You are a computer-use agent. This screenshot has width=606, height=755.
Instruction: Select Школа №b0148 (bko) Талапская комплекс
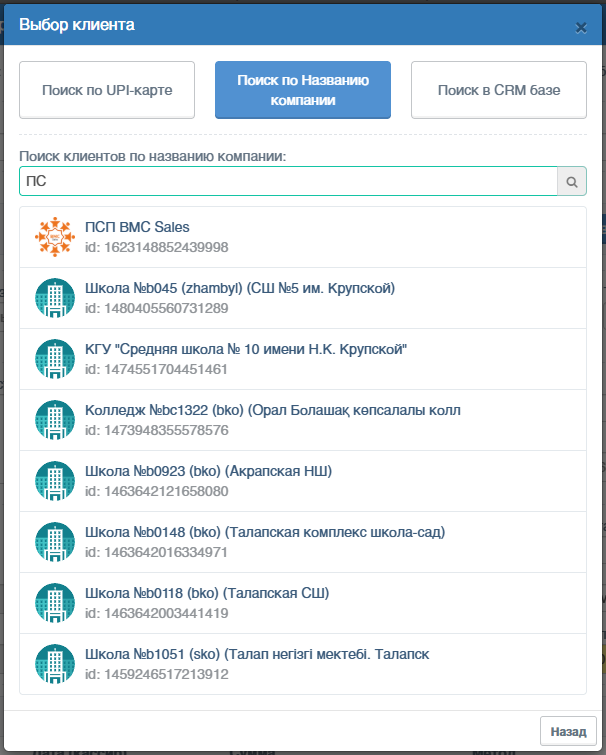pos(265,532)
